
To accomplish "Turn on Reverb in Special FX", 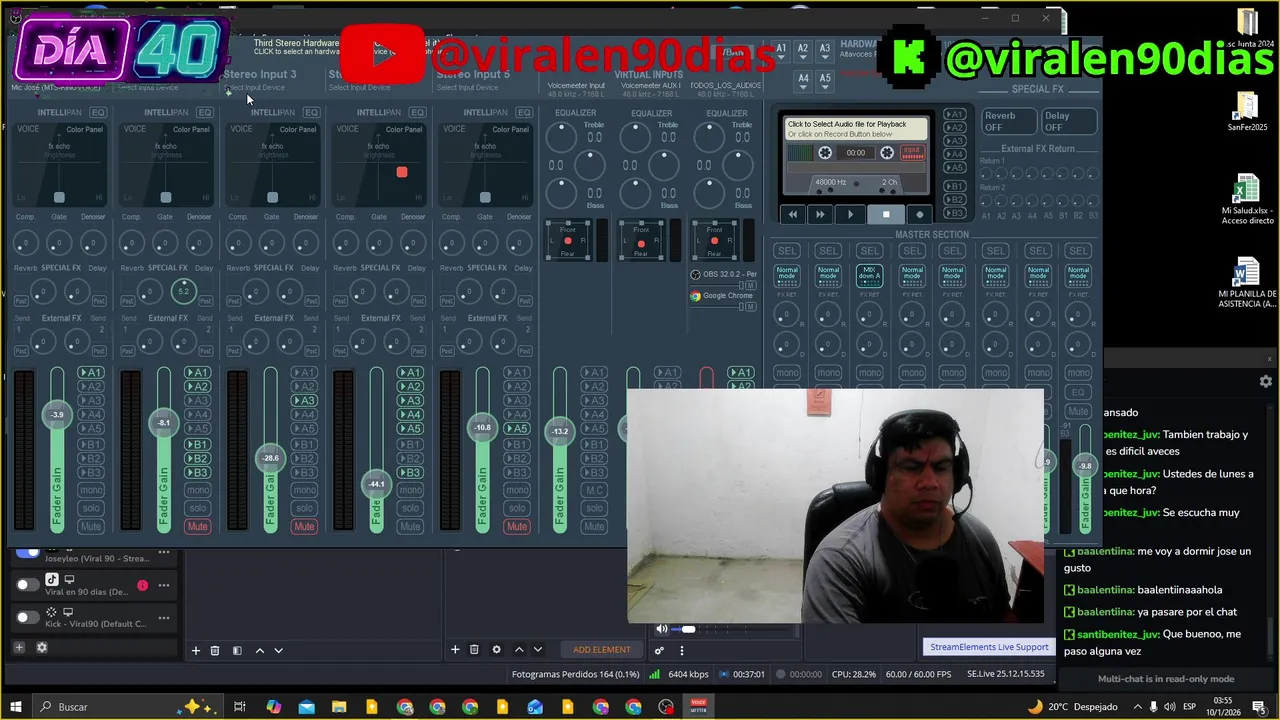I will click(x=1009, y=121).
